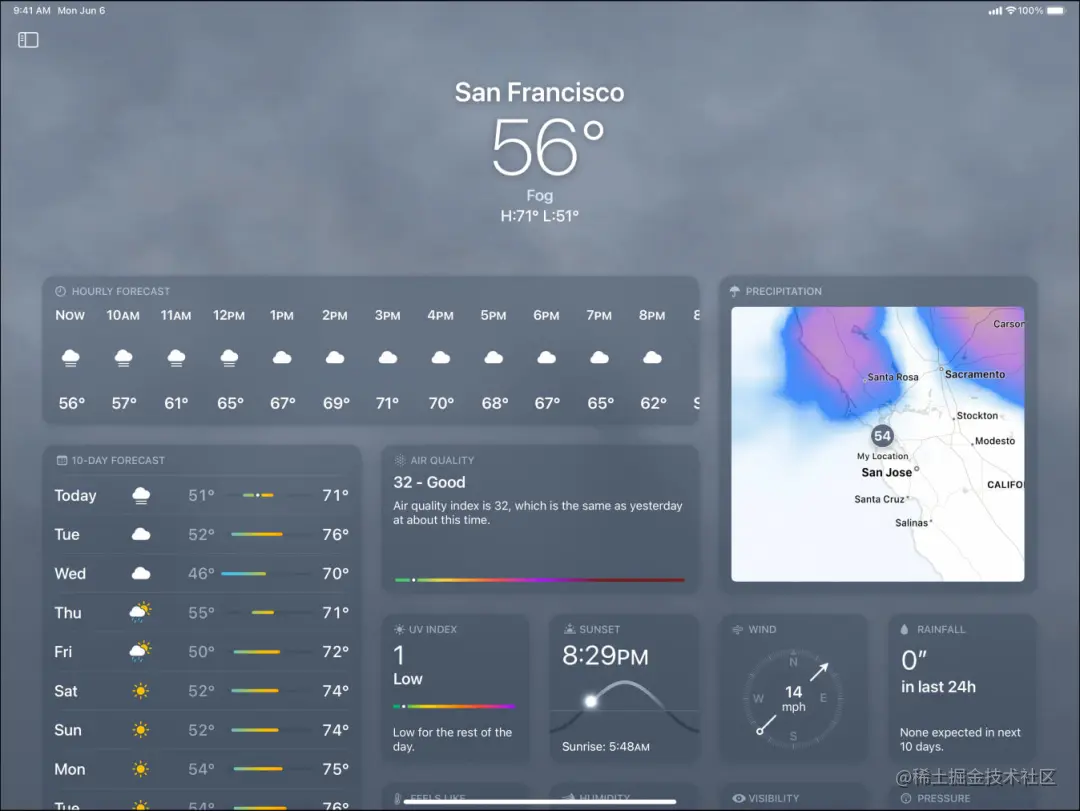This screenshot has height=811, width=1080.
Task: Tap the fog icon in Today row
Action: [141, 495]
